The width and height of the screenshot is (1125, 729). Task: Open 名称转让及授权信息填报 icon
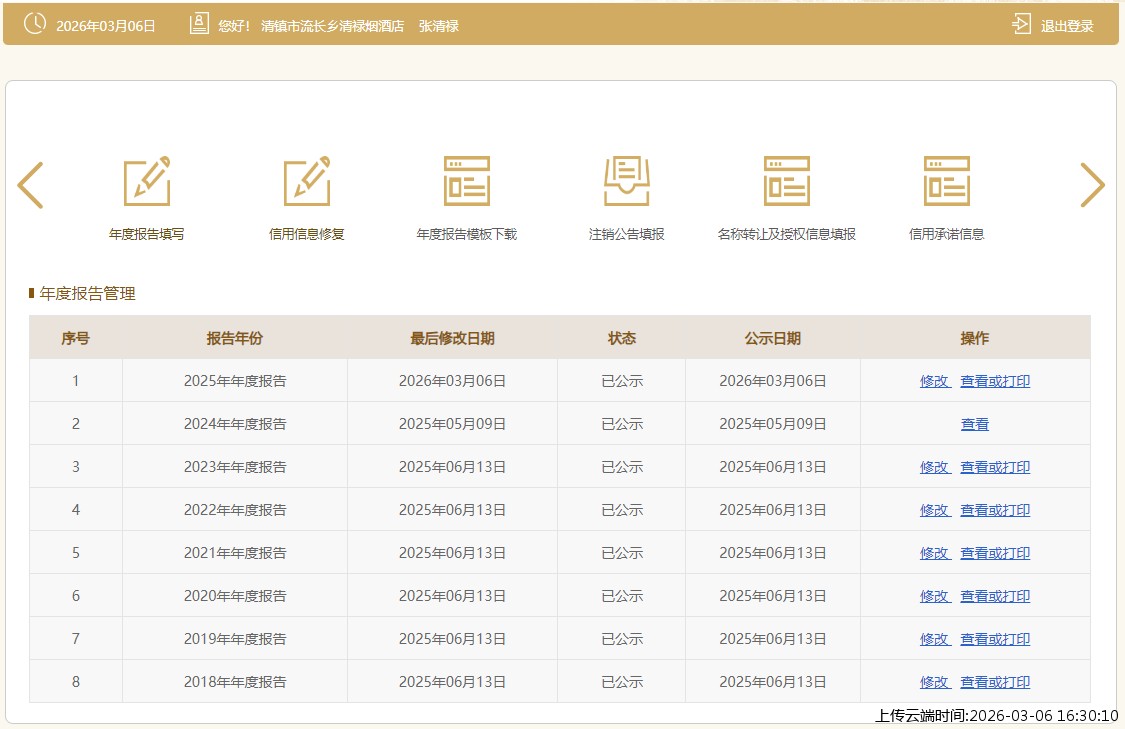pos(787,182)
